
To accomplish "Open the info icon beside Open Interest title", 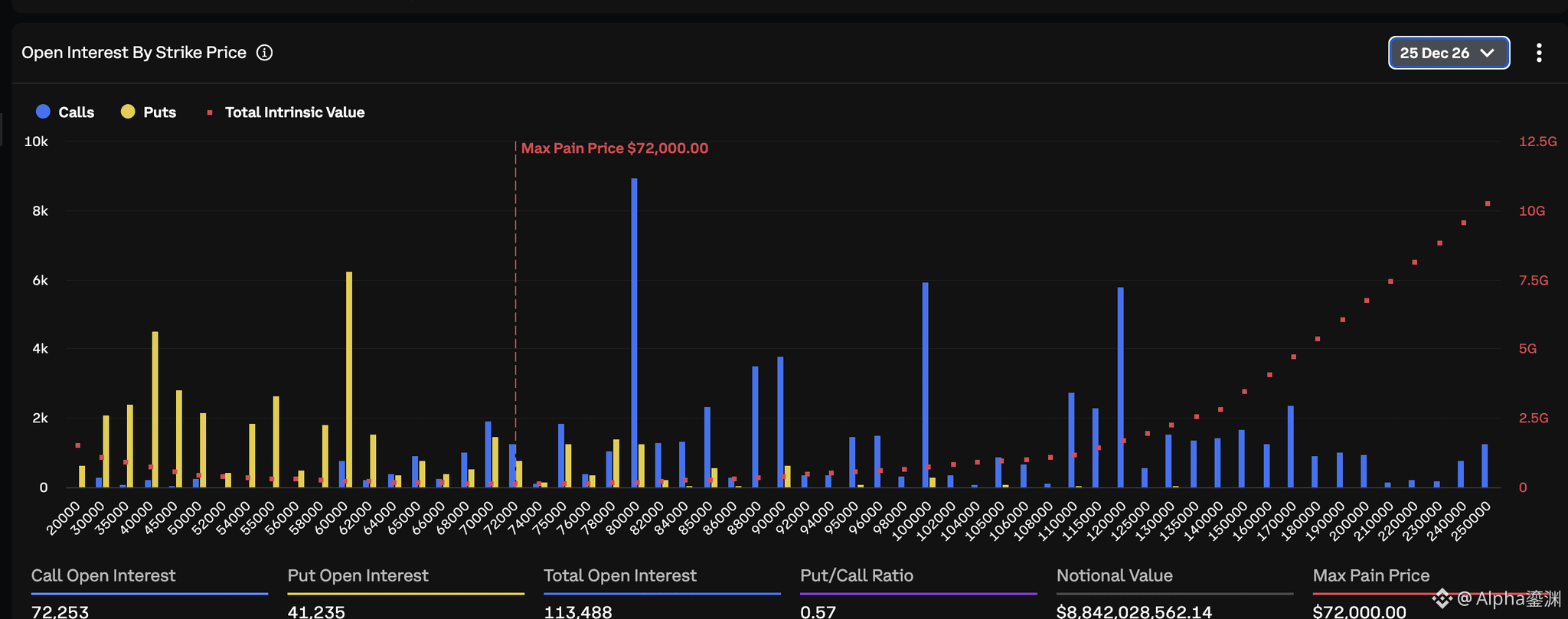I will click(x=264, y=53).
